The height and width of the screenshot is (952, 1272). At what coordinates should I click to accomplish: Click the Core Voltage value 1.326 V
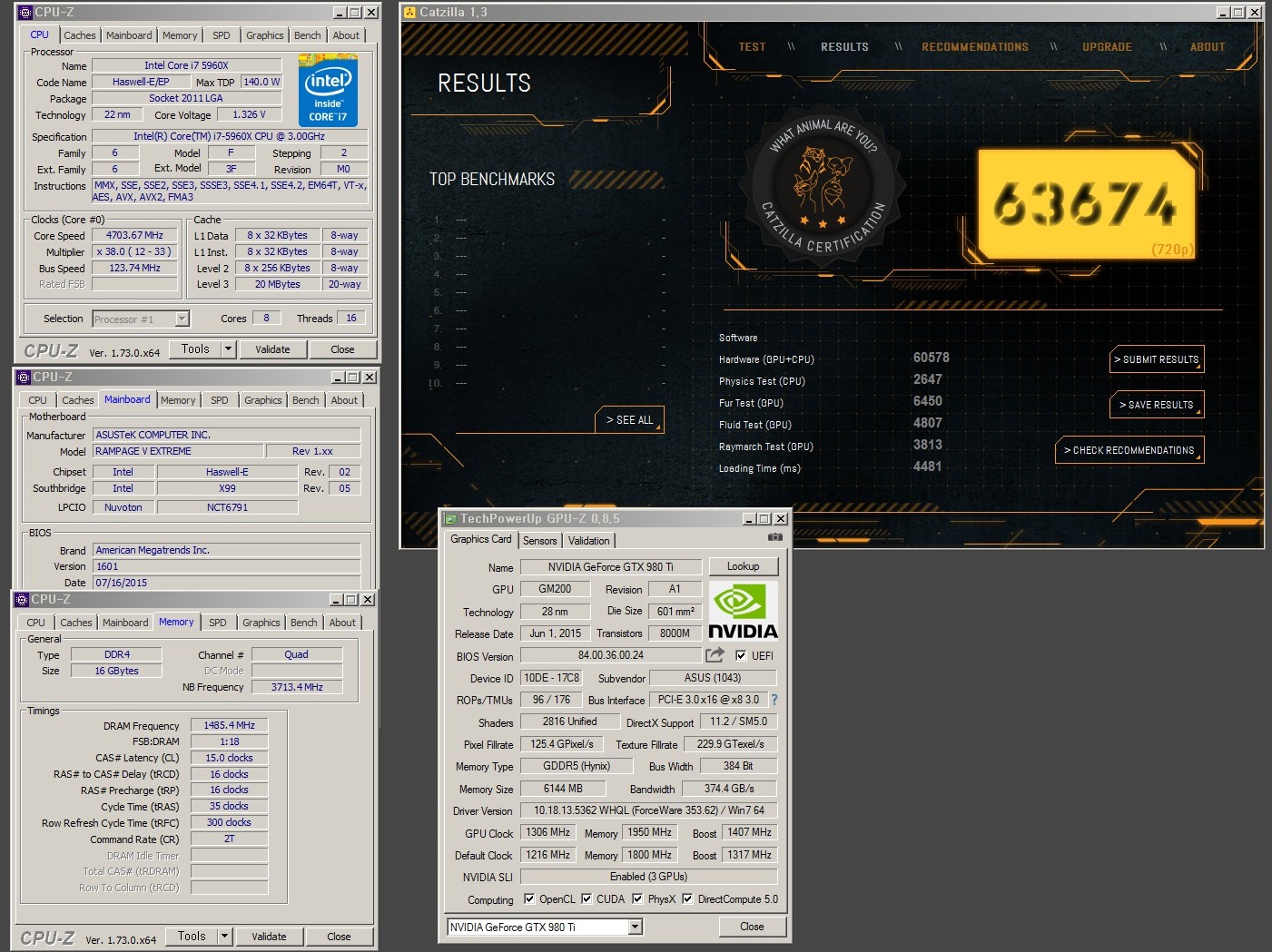[x=249, y=115]
